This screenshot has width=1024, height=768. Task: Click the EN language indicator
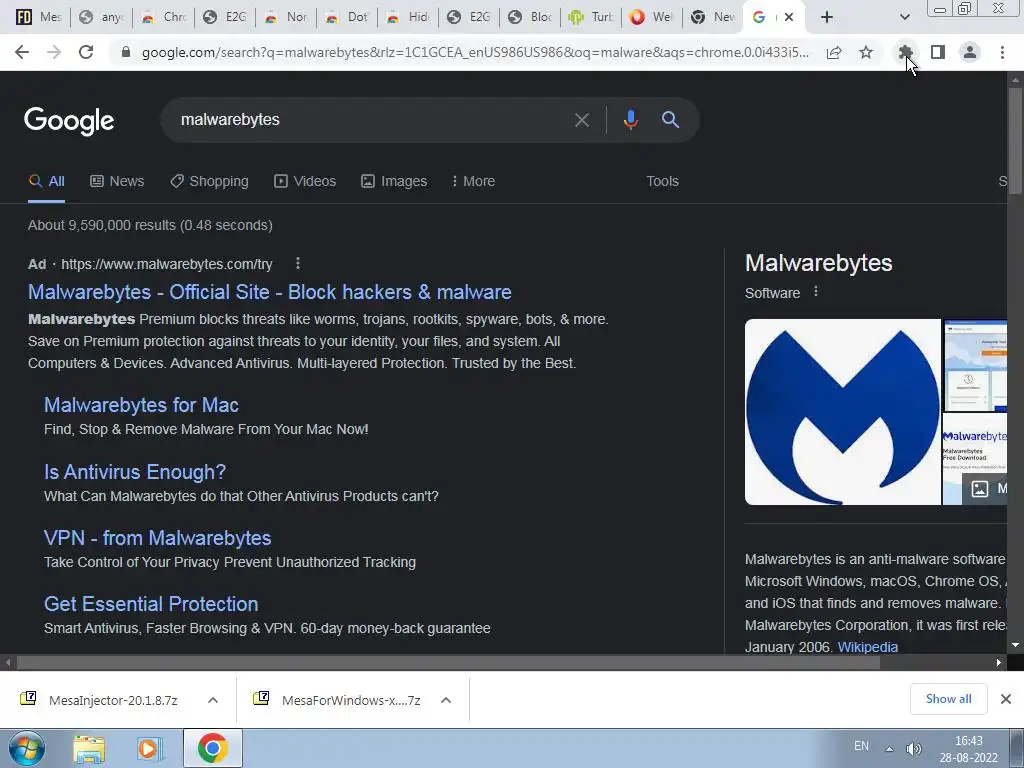pyautogui.click(x=861, y=746)
